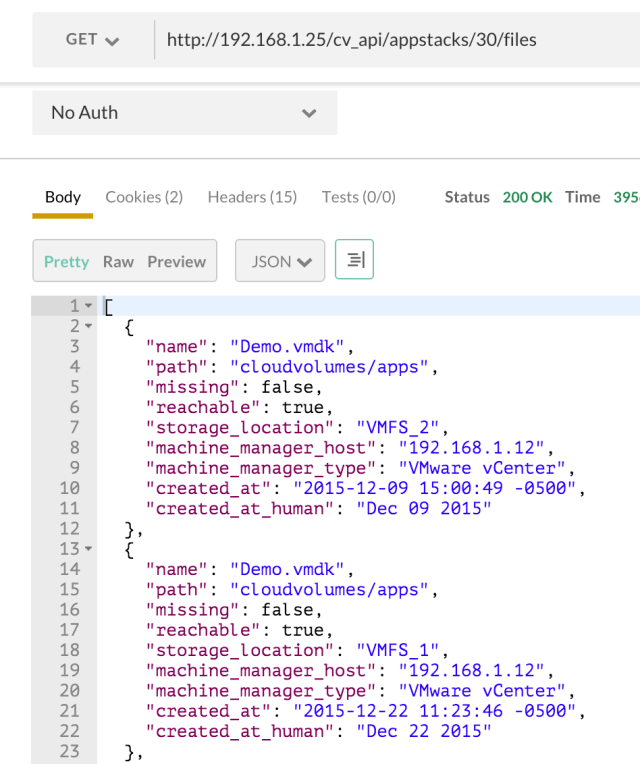640x764 pixels.
Task: Open the No Auth type dropdown
Action: pos(184,113)
